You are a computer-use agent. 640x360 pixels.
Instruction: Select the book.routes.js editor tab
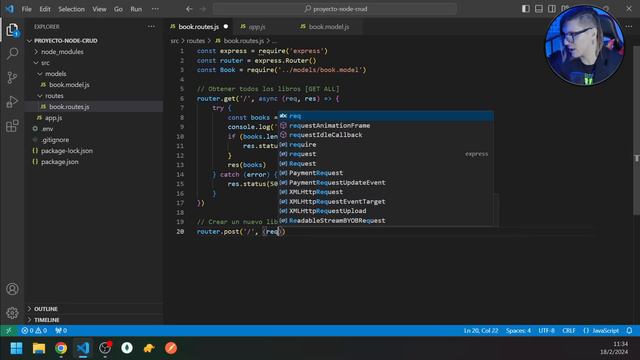click(198, 27)
